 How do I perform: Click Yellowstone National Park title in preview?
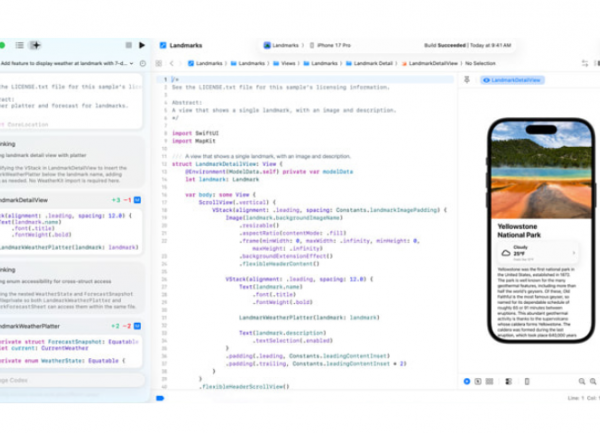point(519,231)
